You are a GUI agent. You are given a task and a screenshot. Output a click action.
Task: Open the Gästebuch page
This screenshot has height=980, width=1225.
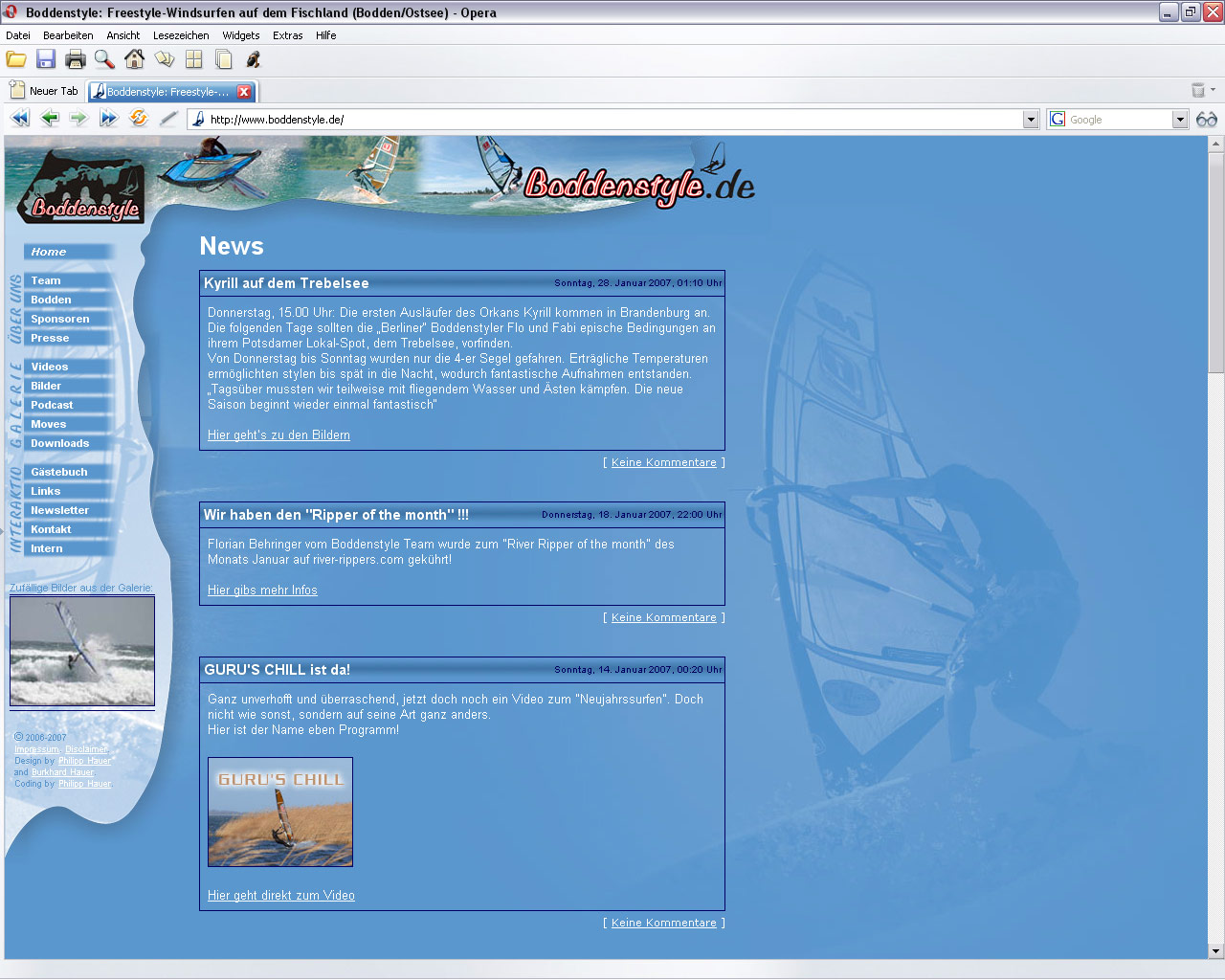pos(69,472)
